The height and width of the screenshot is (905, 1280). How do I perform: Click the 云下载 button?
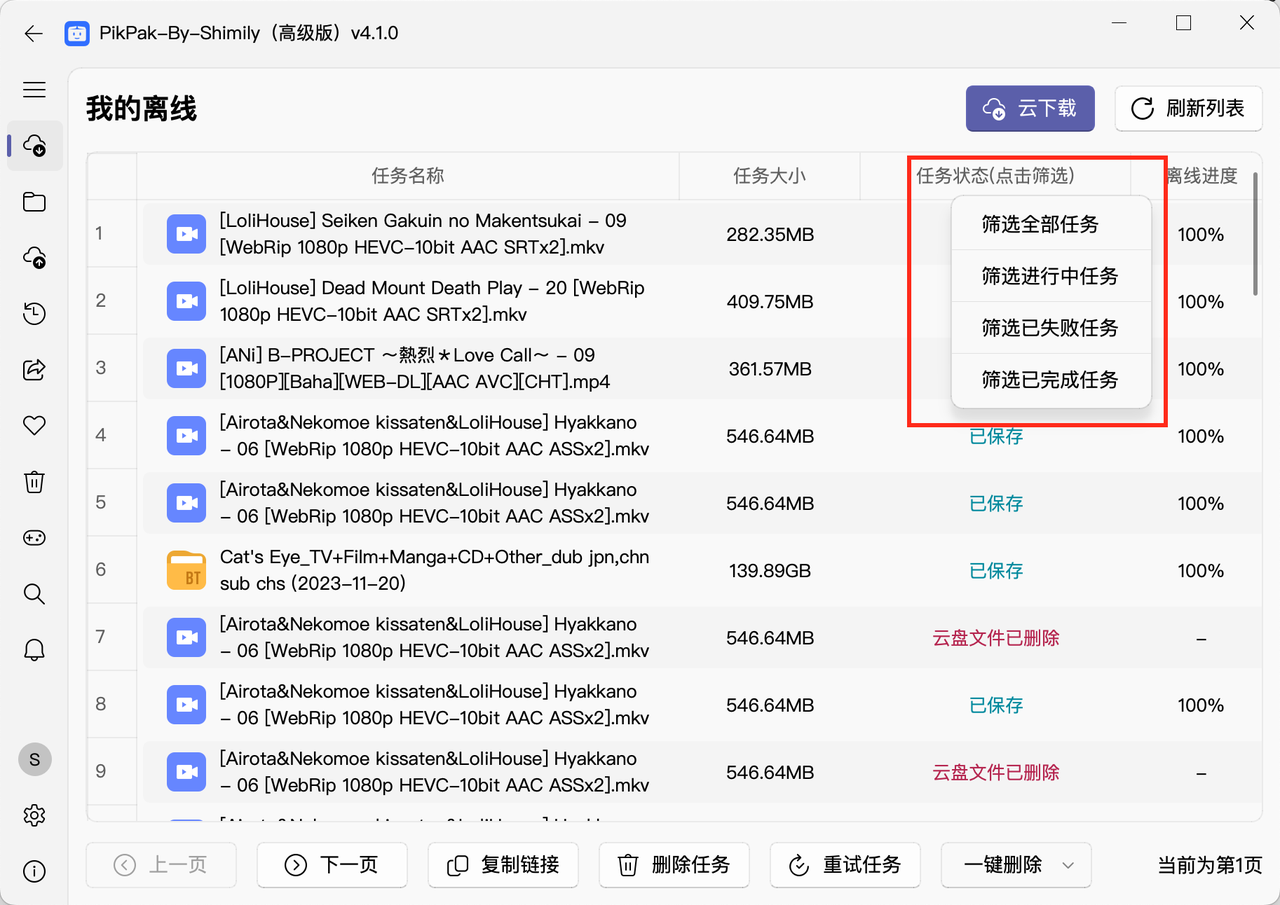pos(1030,108)
